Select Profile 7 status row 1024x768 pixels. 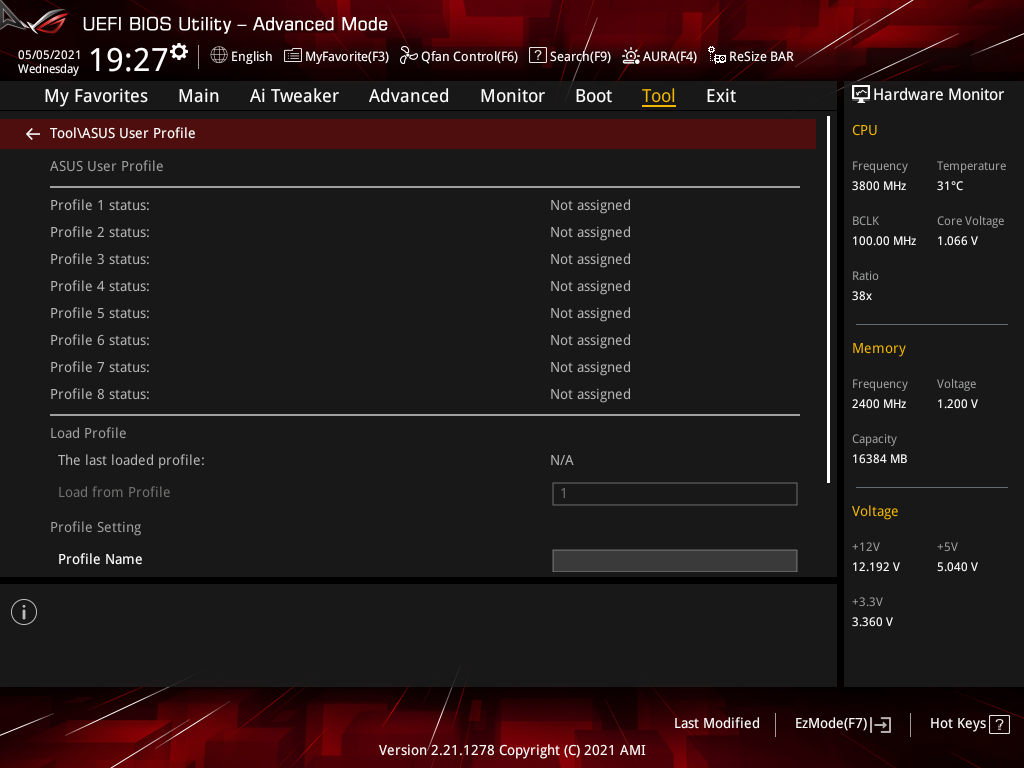click(x=424, y=367)
